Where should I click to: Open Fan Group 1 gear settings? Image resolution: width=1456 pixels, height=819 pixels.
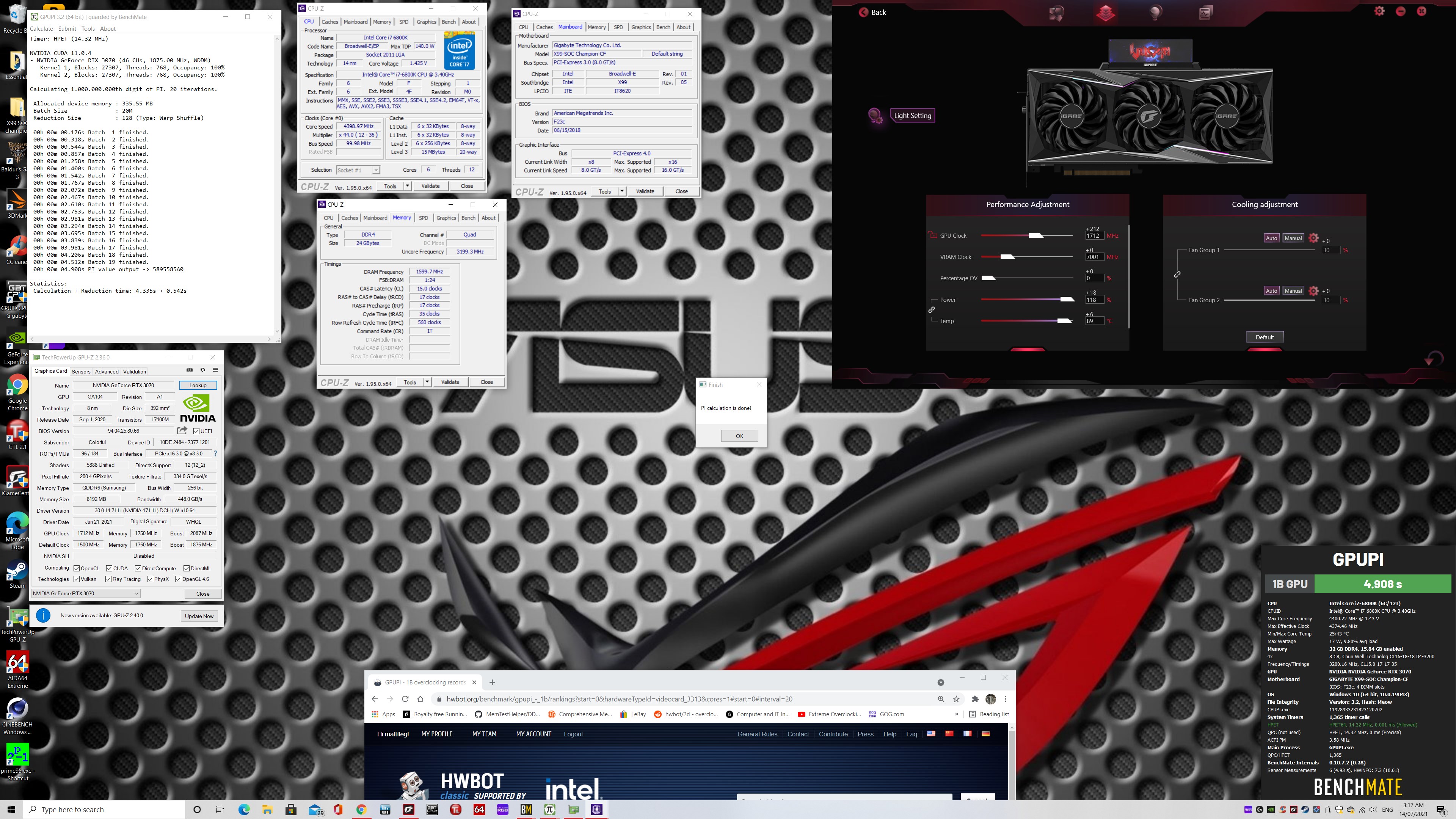coord(1313,238)
